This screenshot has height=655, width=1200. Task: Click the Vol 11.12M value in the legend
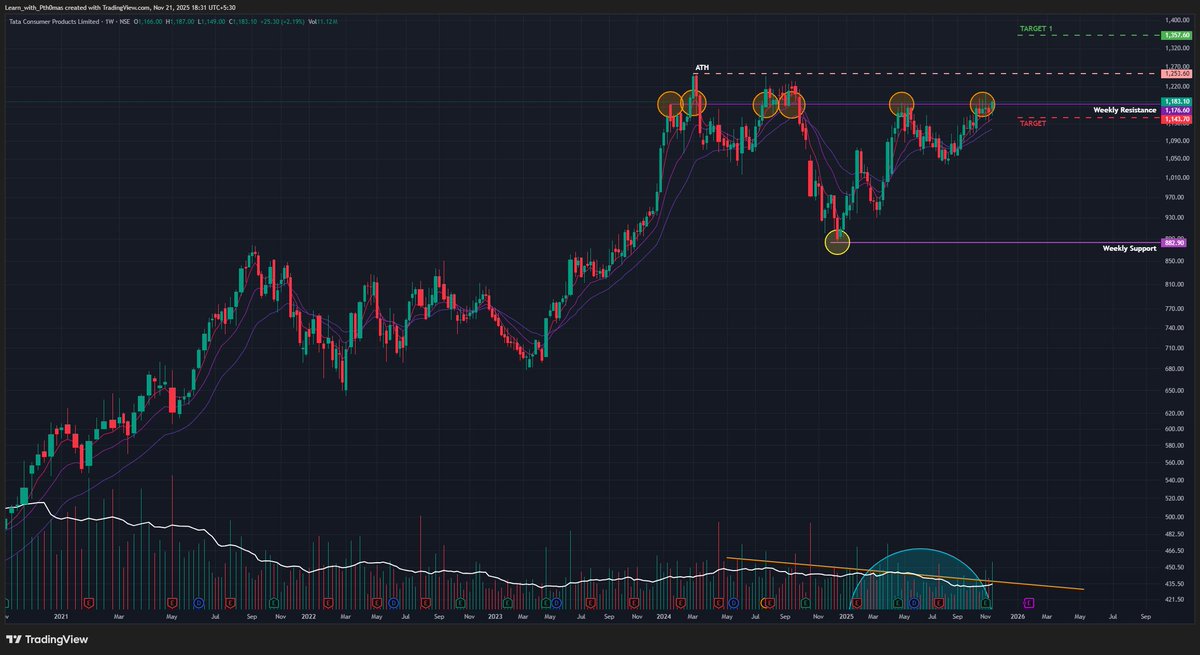[322, 19]
